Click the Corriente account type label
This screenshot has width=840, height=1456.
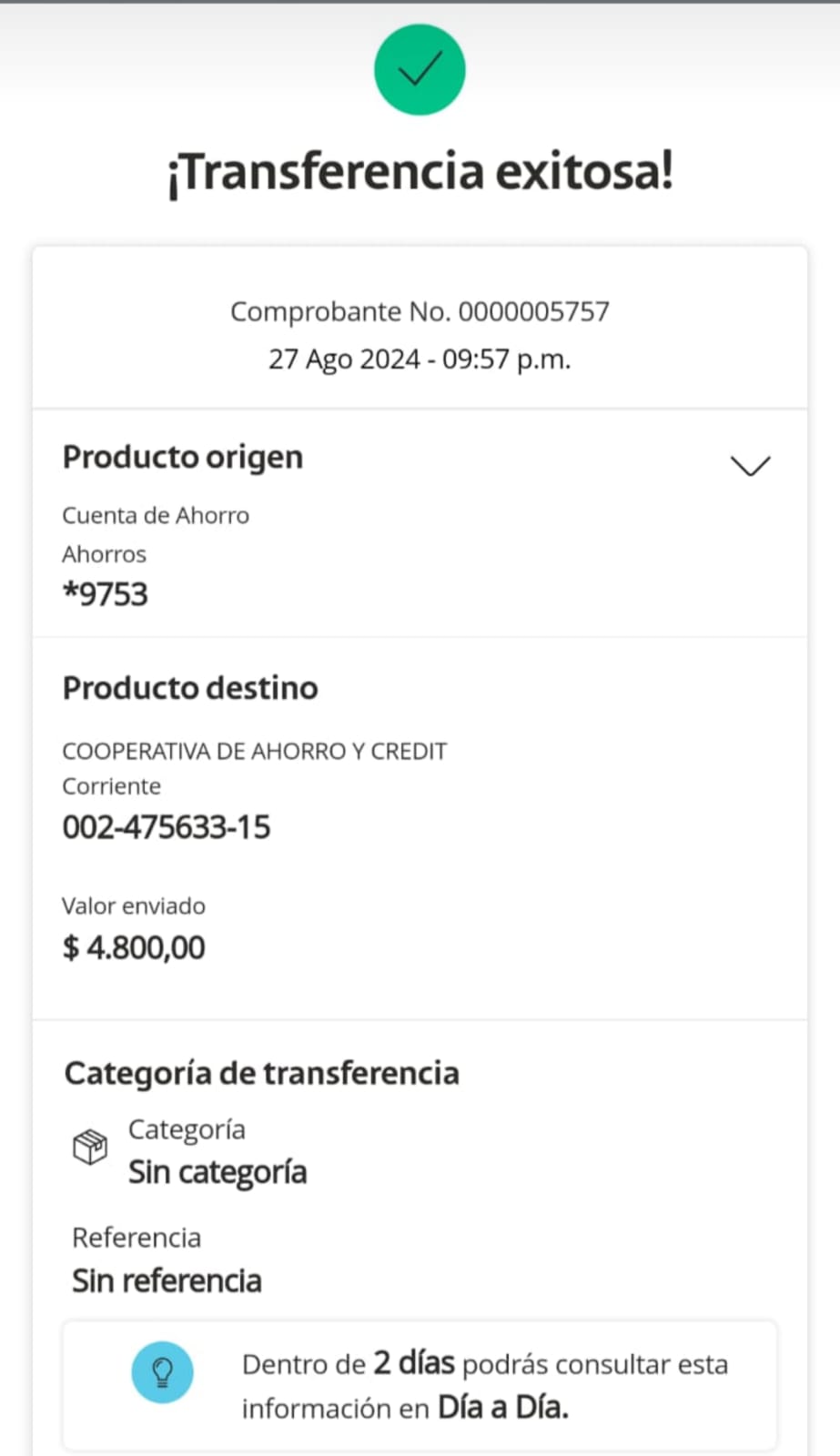[x=111, y=786]
